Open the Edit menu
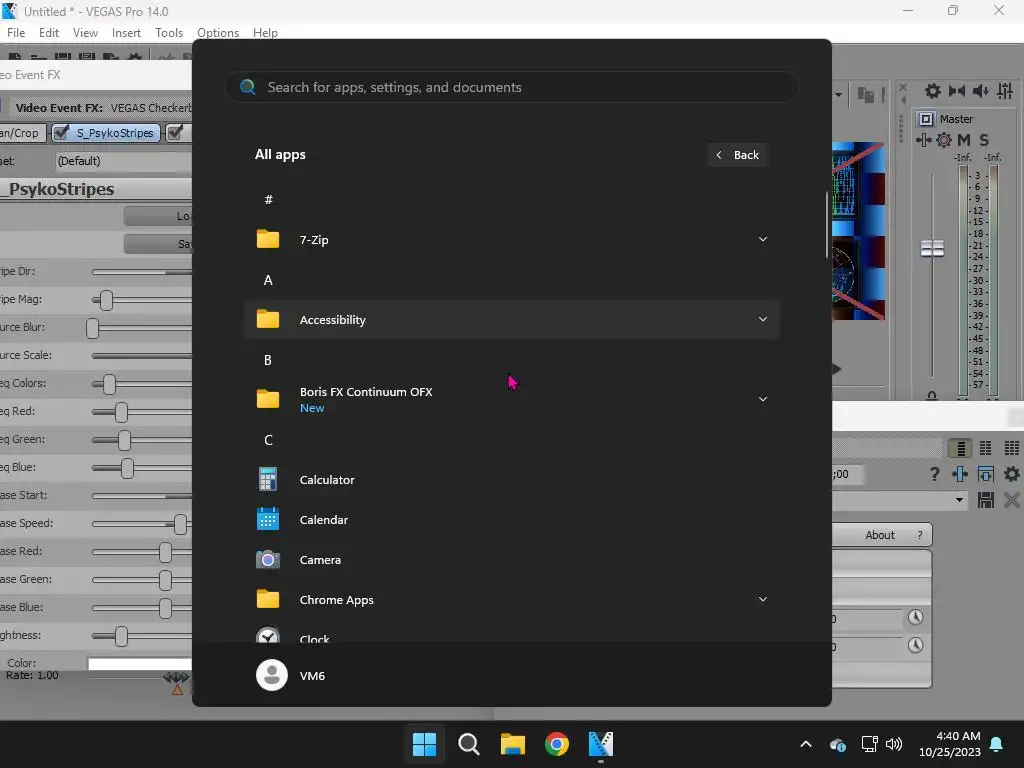 pos(49,33)
